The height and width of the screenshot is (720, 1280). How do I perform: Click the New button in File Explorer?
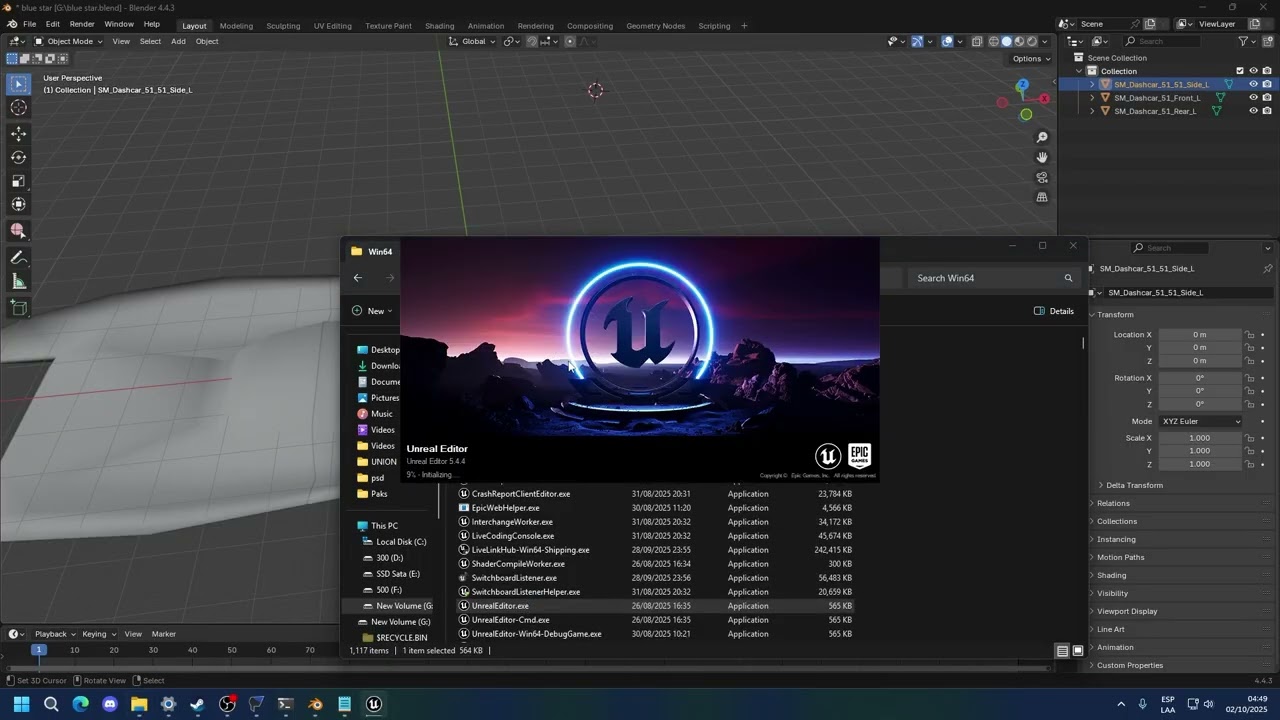point(374,311)
